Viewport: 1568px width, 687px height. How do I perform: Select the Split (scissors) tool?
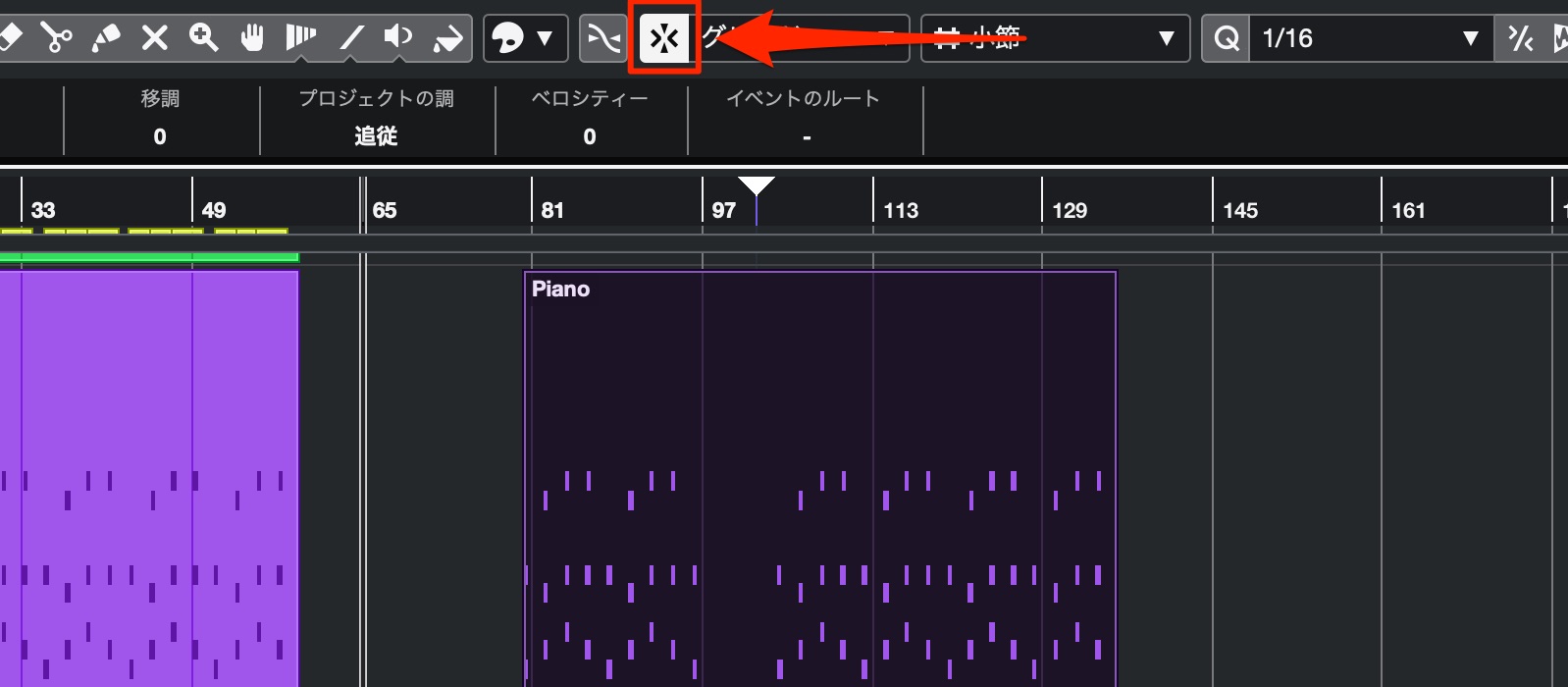pos(57,38)
